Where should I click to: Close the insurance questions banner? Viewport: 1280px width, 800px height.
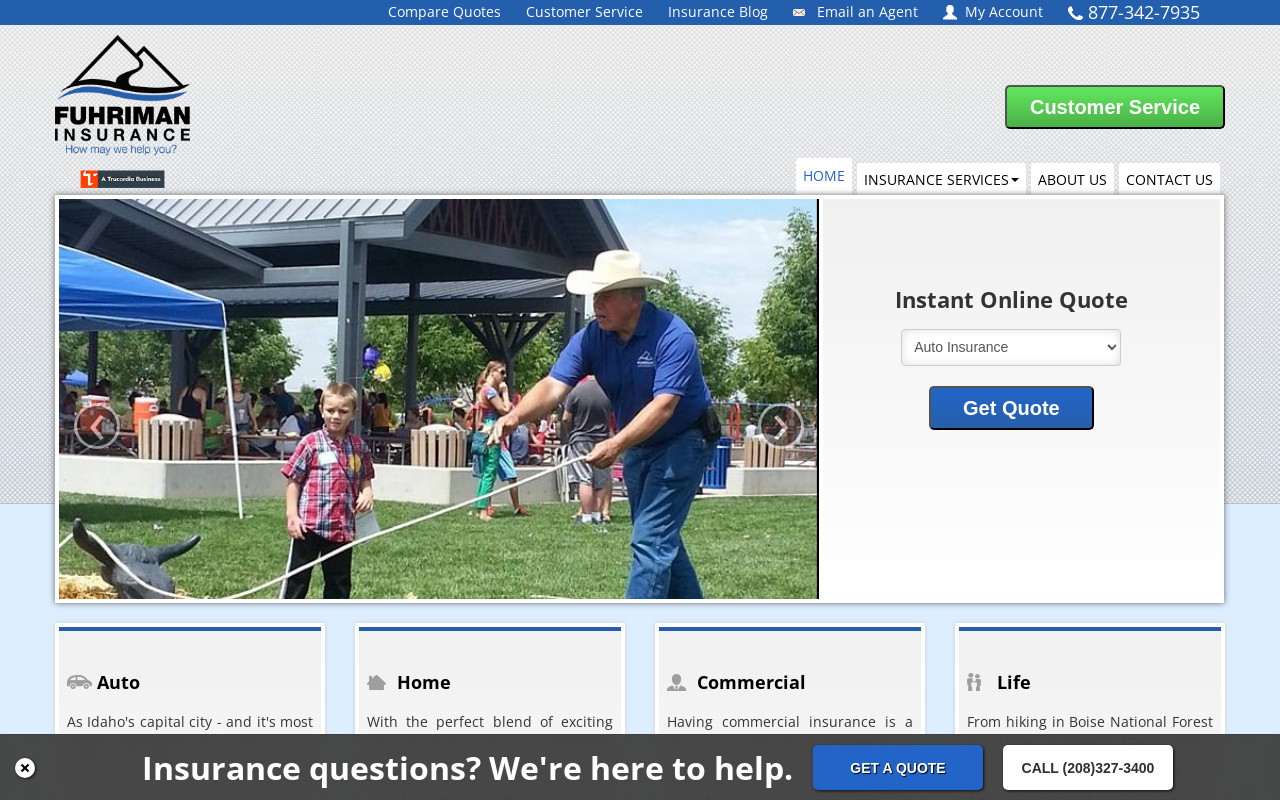(25, 768)
